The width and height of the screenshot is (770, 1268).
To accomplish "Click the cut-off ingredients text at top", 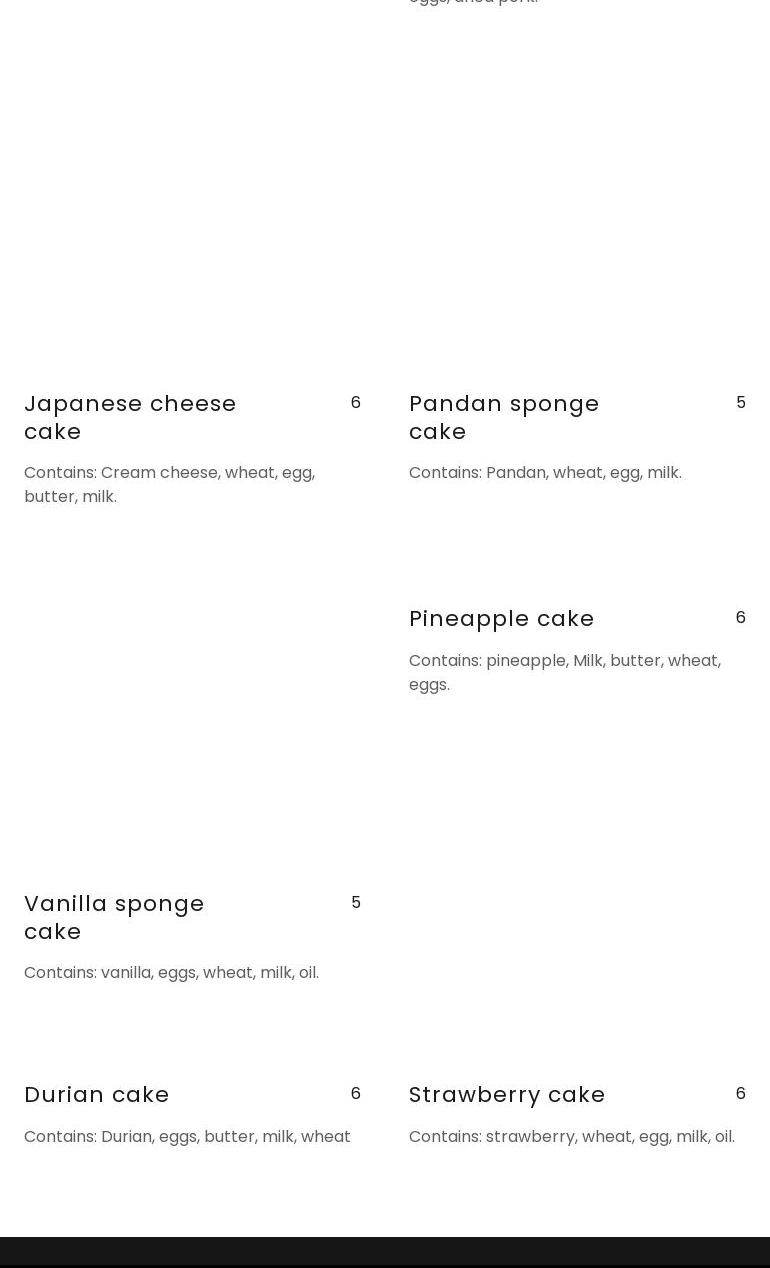I will tap(473, 3).
